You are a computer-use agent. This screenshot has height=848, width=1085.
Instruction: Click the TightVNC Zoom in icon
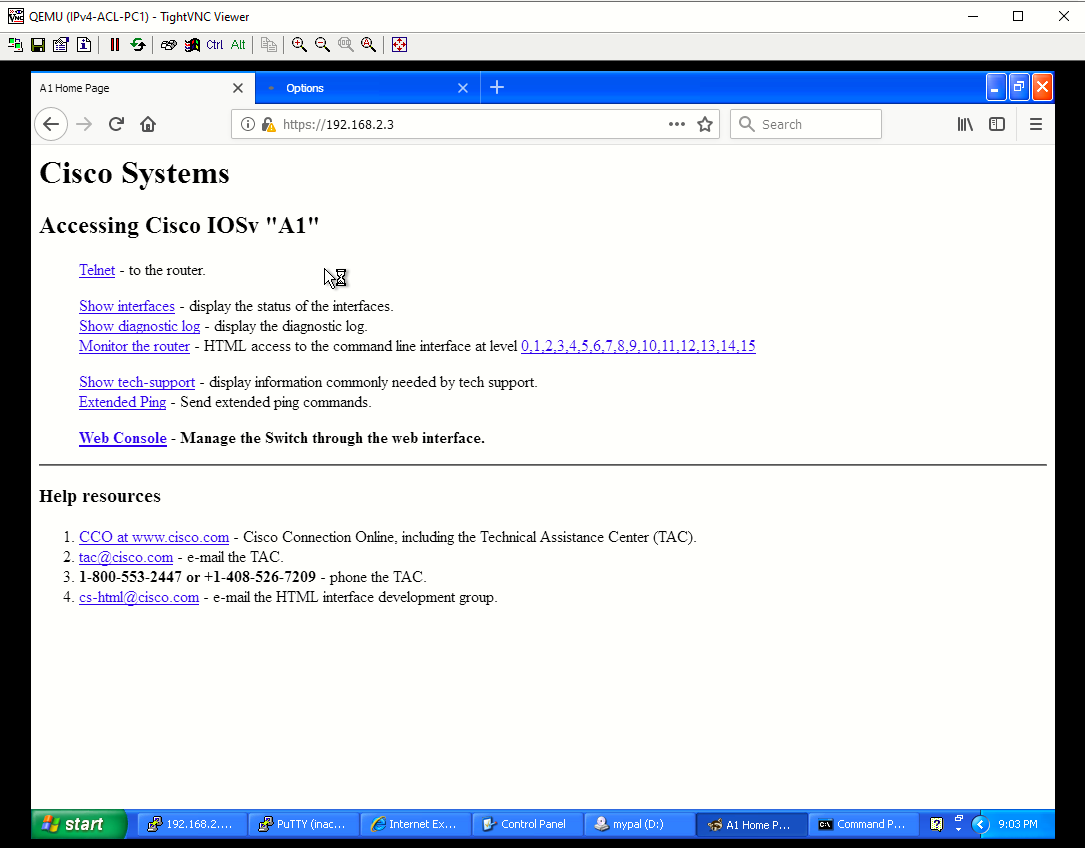[x=299, y=45]
